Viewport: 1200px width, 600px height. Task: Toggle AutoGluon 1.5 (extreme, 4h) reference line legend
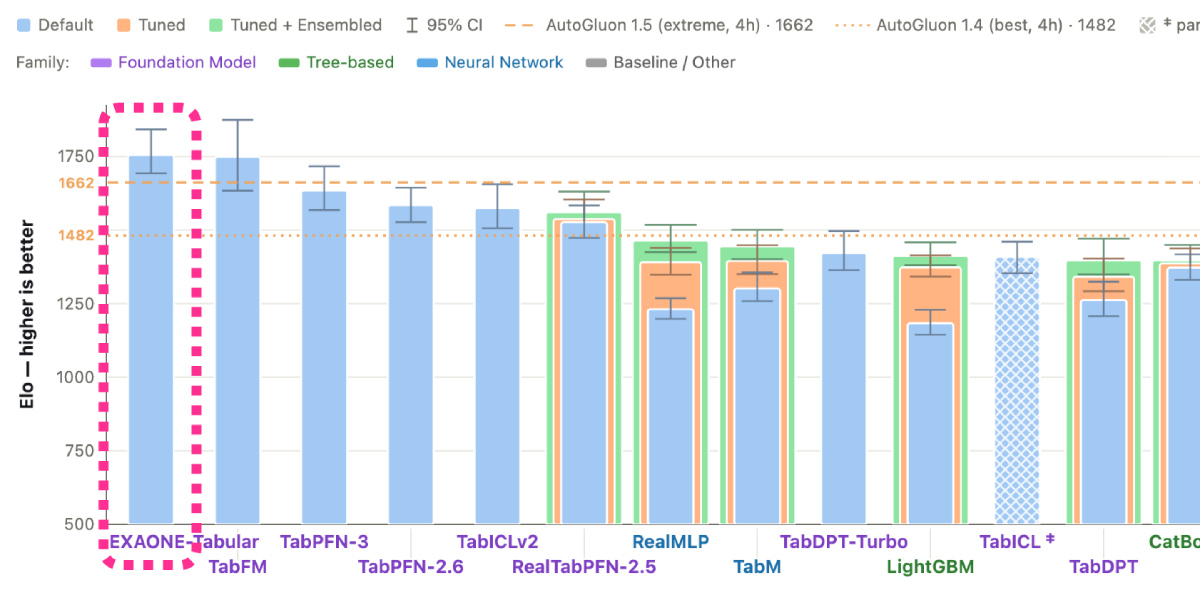pyautogui.click(x=658, y=25)
